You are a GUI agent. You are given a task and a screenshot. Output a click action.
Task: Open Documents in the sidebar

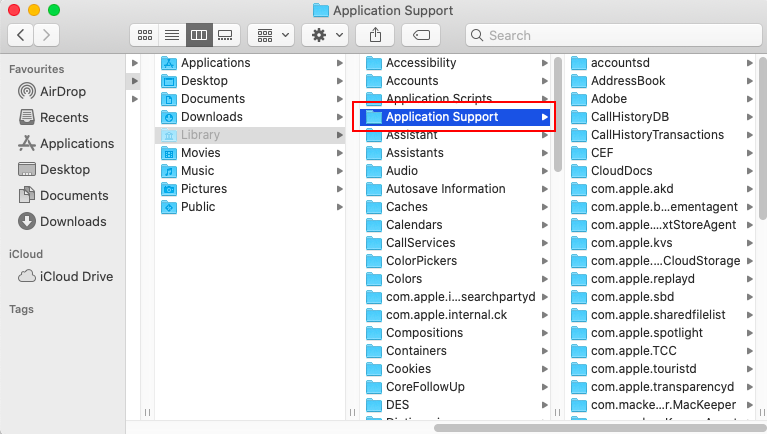(x=63, y=195)
